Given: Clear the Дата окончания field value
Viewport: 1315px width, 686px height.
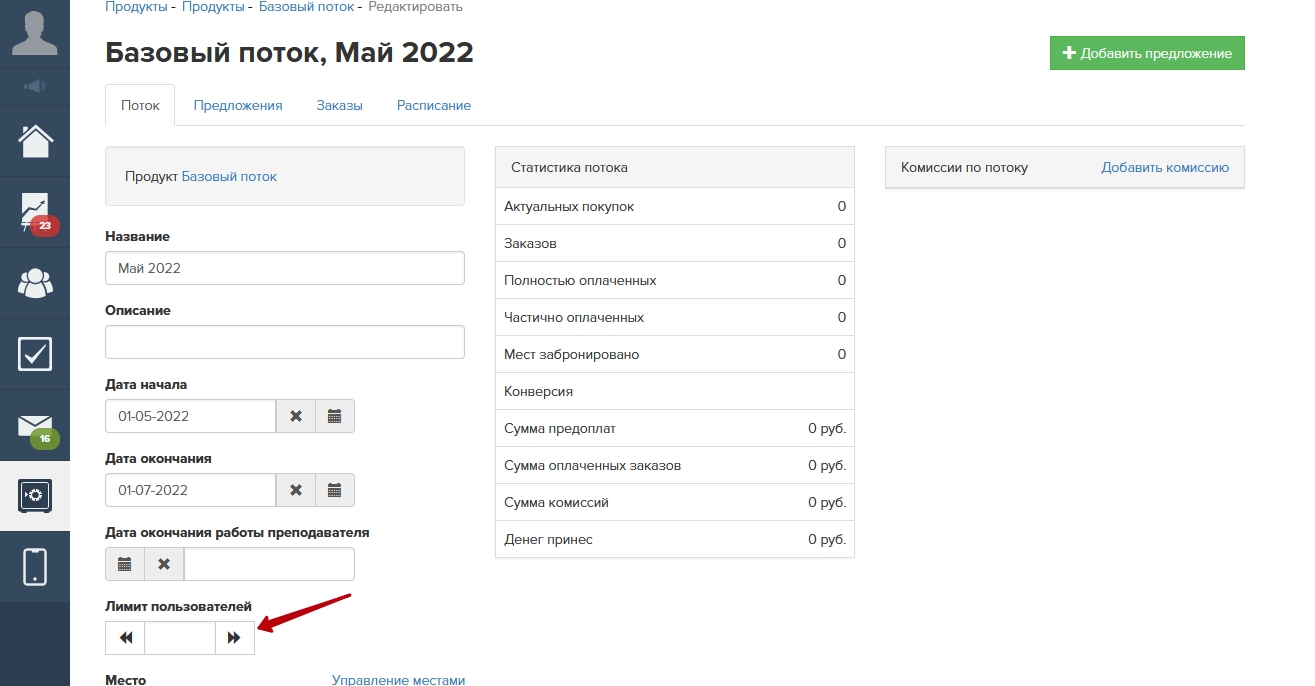Looking at the screenshot, I should pos(296,490).
